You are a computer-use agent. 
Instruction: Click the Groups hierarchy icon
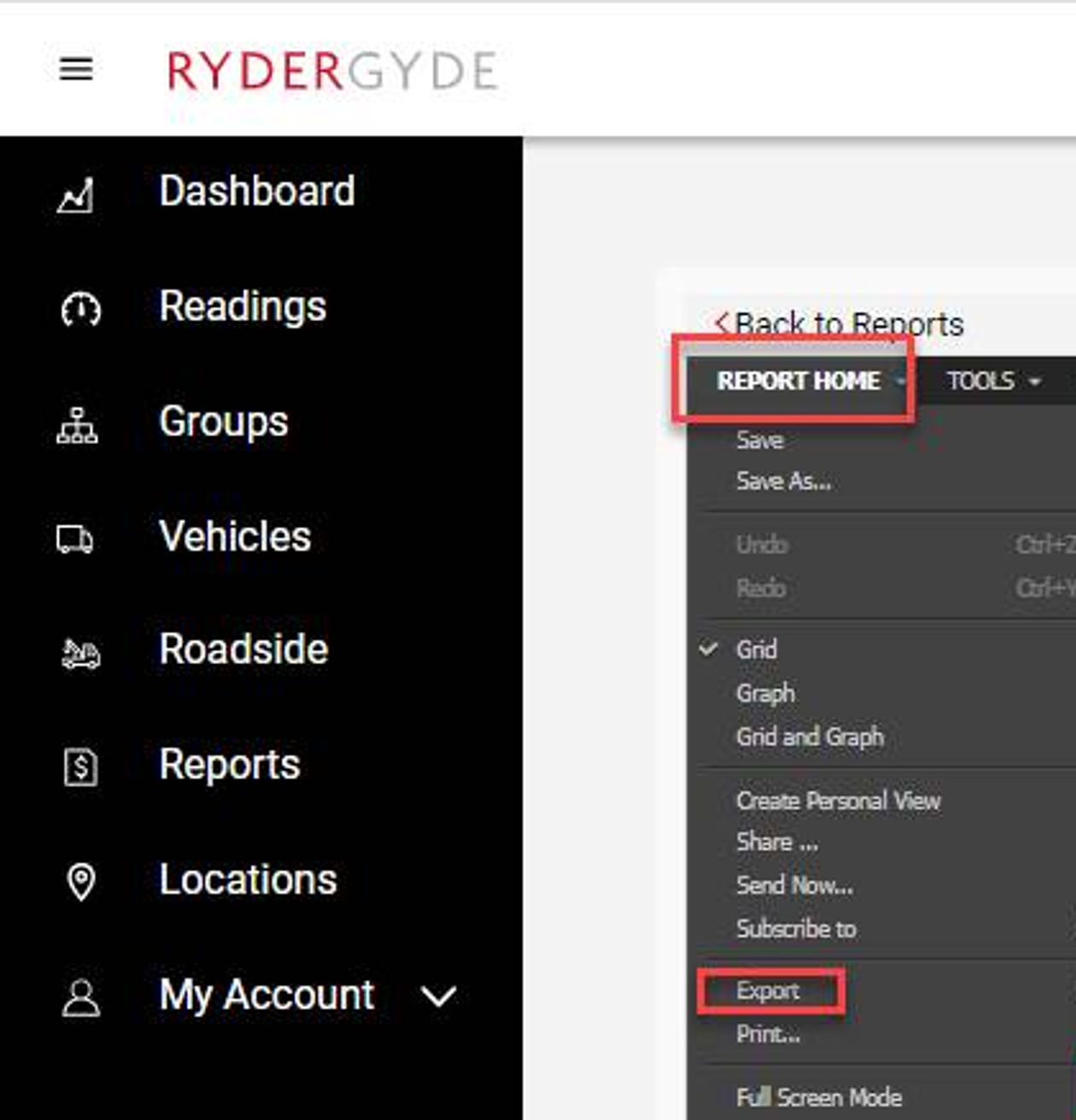[x=77, y=425]
